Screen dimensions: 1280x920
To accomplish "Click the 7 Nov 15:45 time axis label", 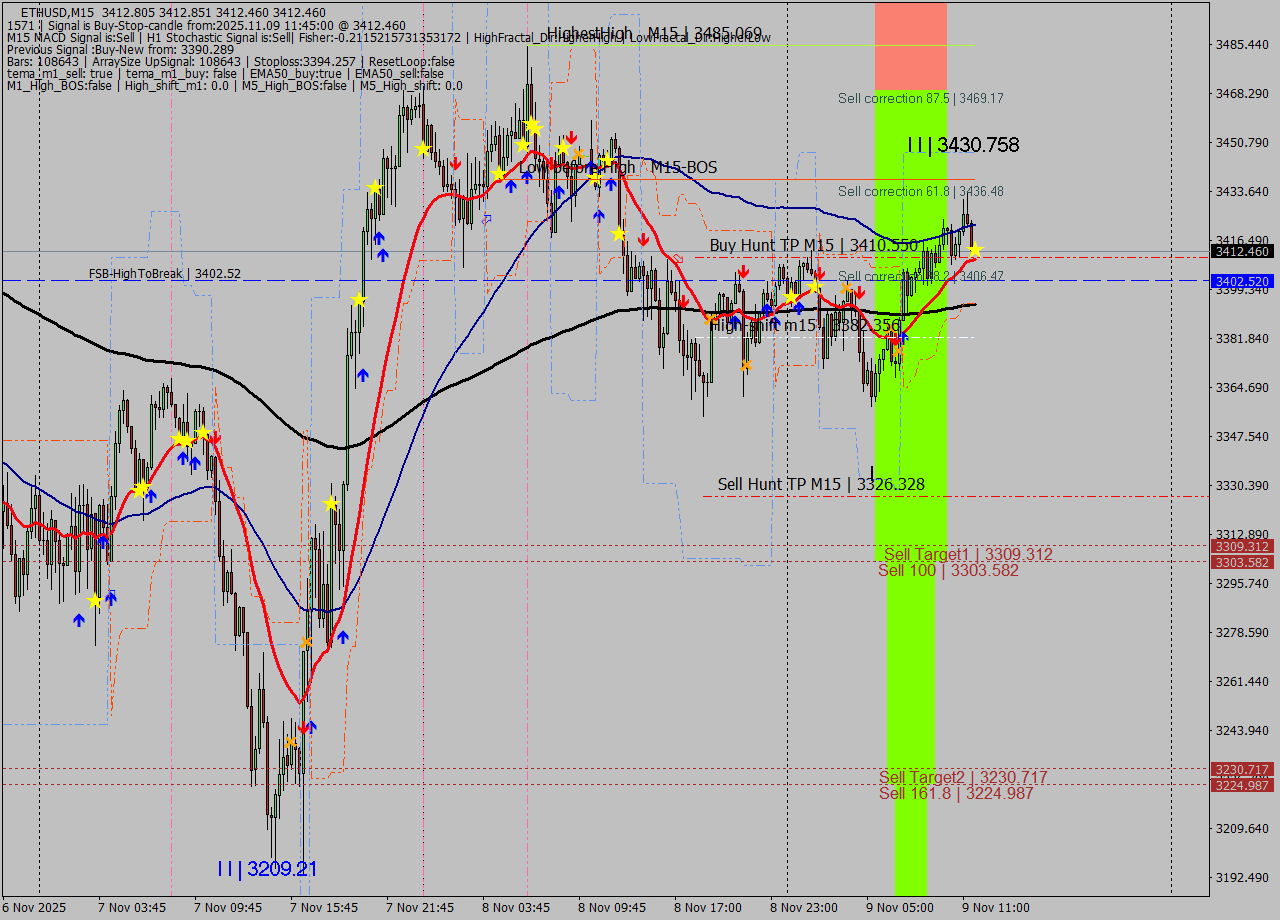I will tap(324, 908).
